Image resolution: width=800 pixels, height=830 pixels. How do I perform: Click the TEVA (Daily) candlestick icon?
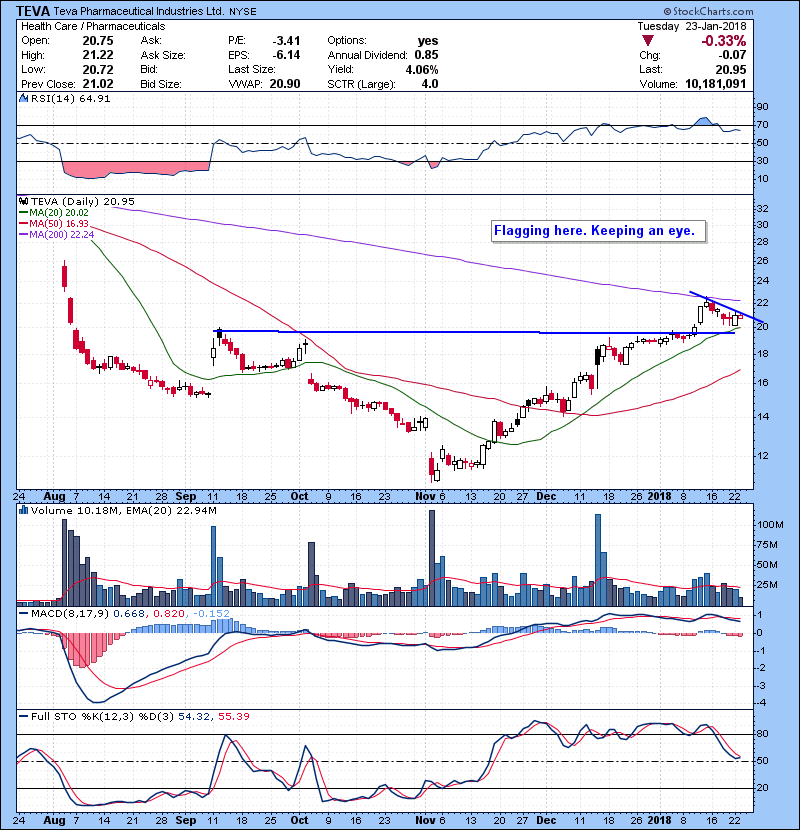[x=23, y=201]
